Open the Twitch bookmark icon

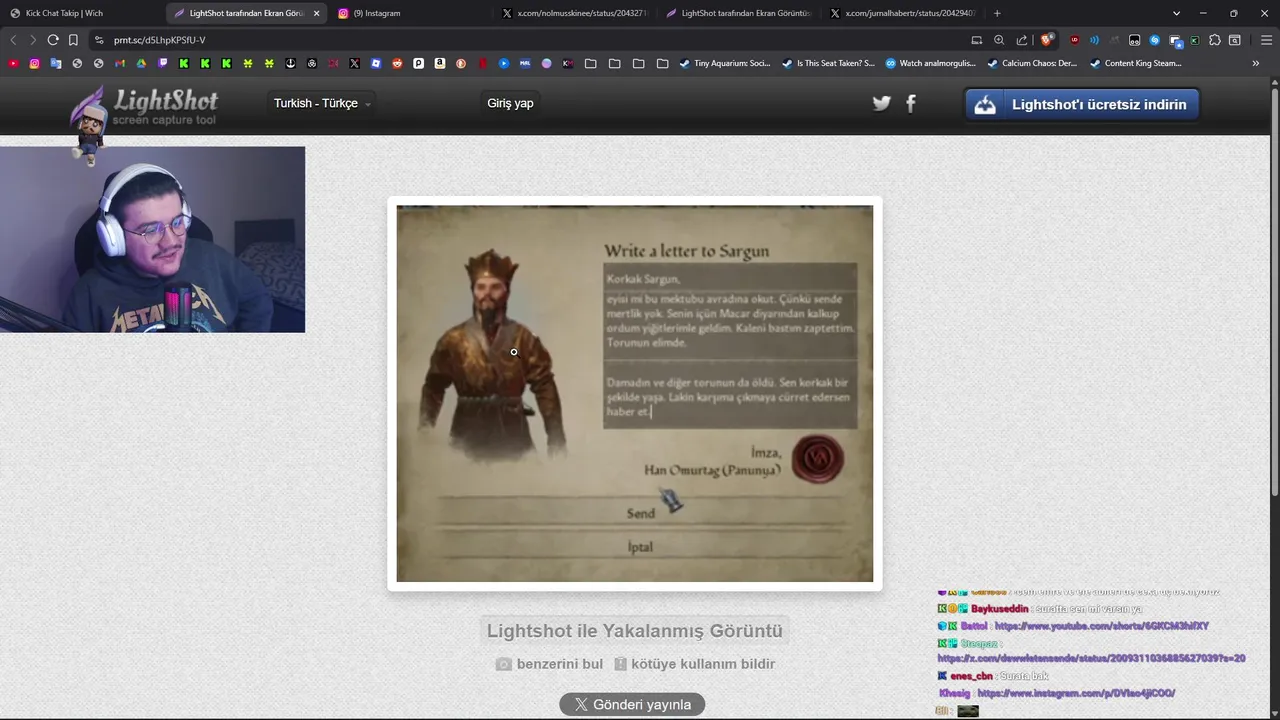(x=163, y=63)
